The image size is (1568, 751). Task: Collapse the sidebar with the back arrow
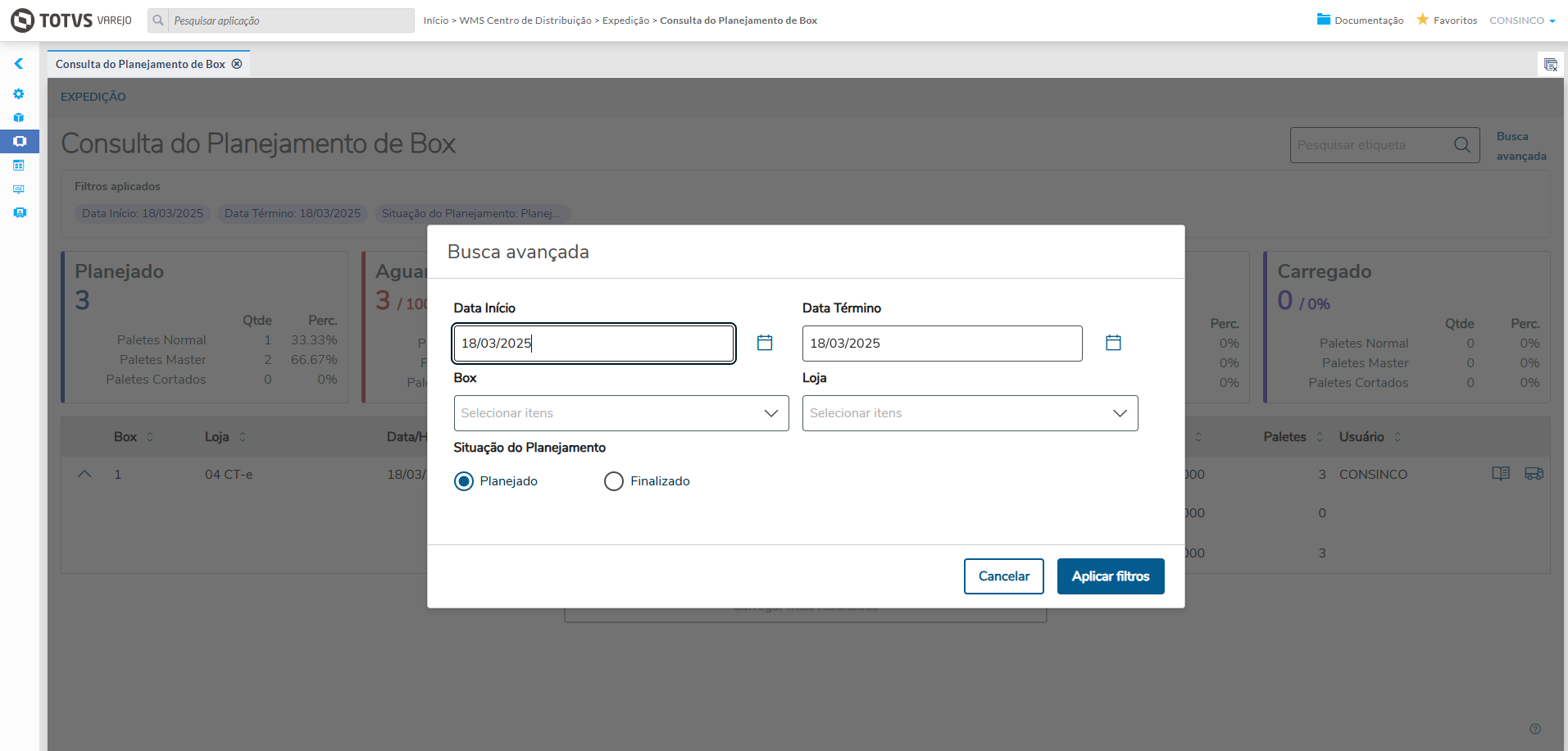(19, 64)
